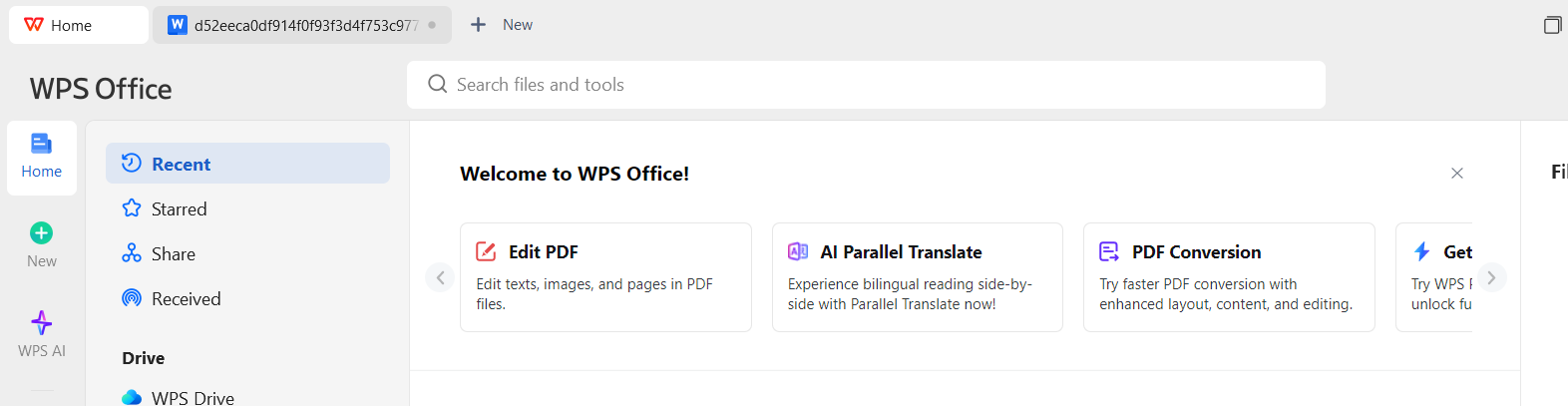Switch to the d52eeca0df914 document tab
Viewport: 1568px width, 406px height.
302,25
